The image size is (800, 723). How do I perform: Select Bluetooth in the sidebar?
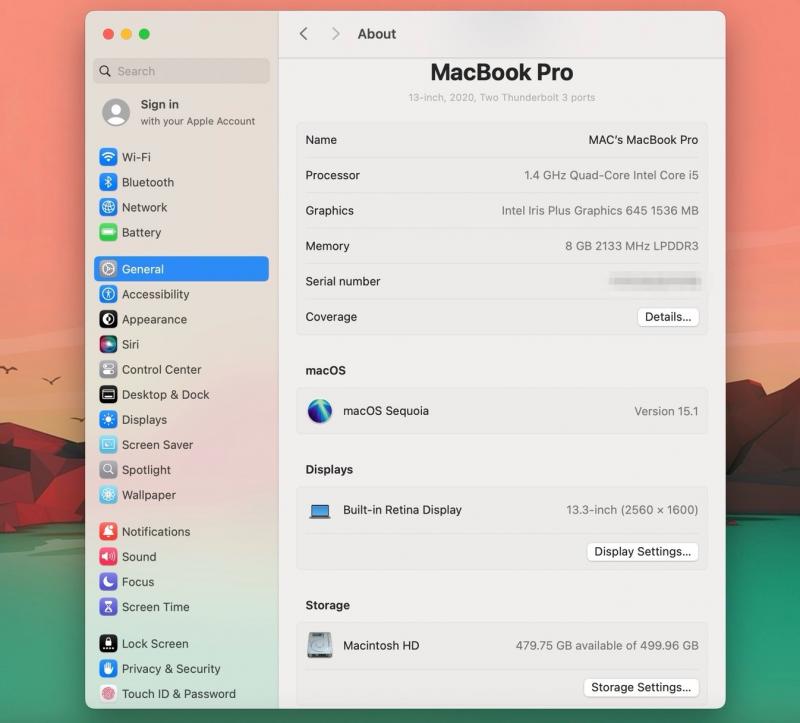182,182
